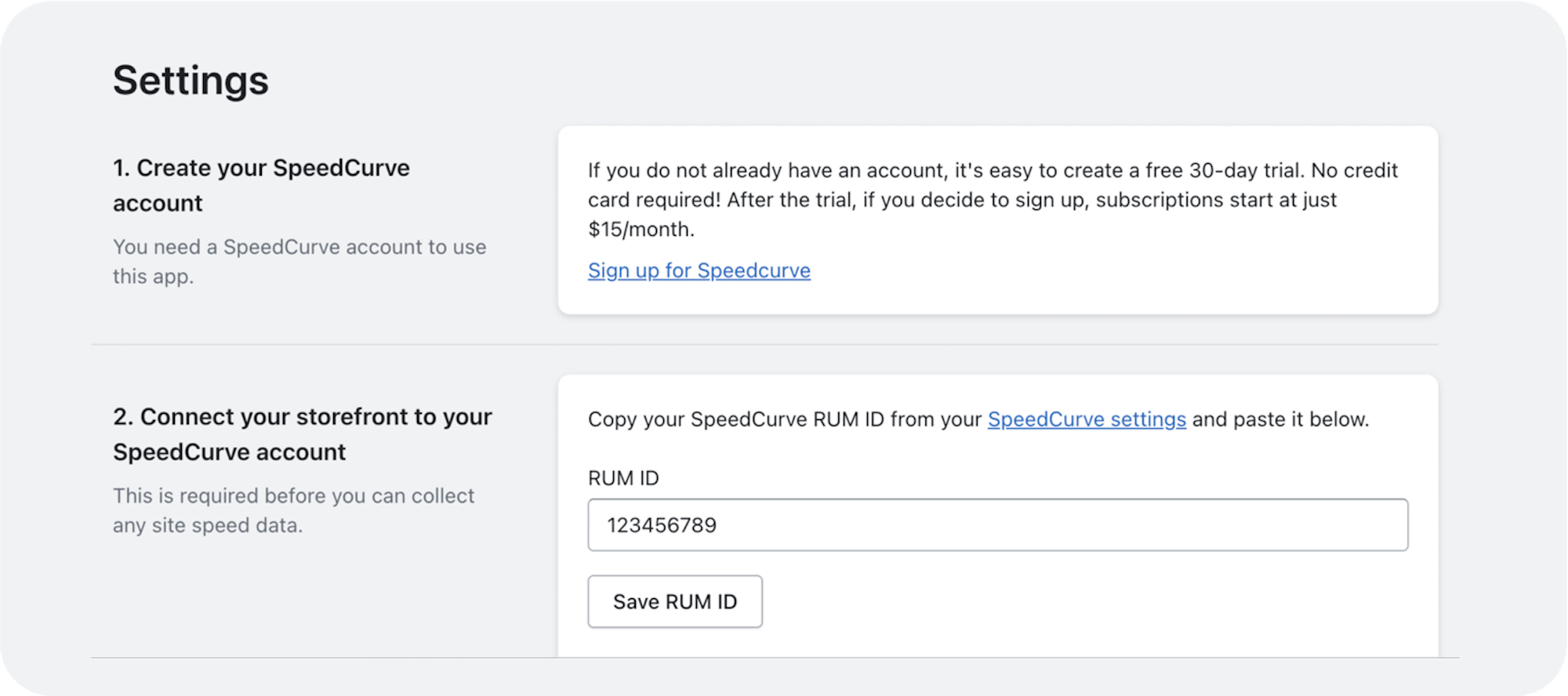Follow the SpeedCurve settings link

(x=1087, y=419)
